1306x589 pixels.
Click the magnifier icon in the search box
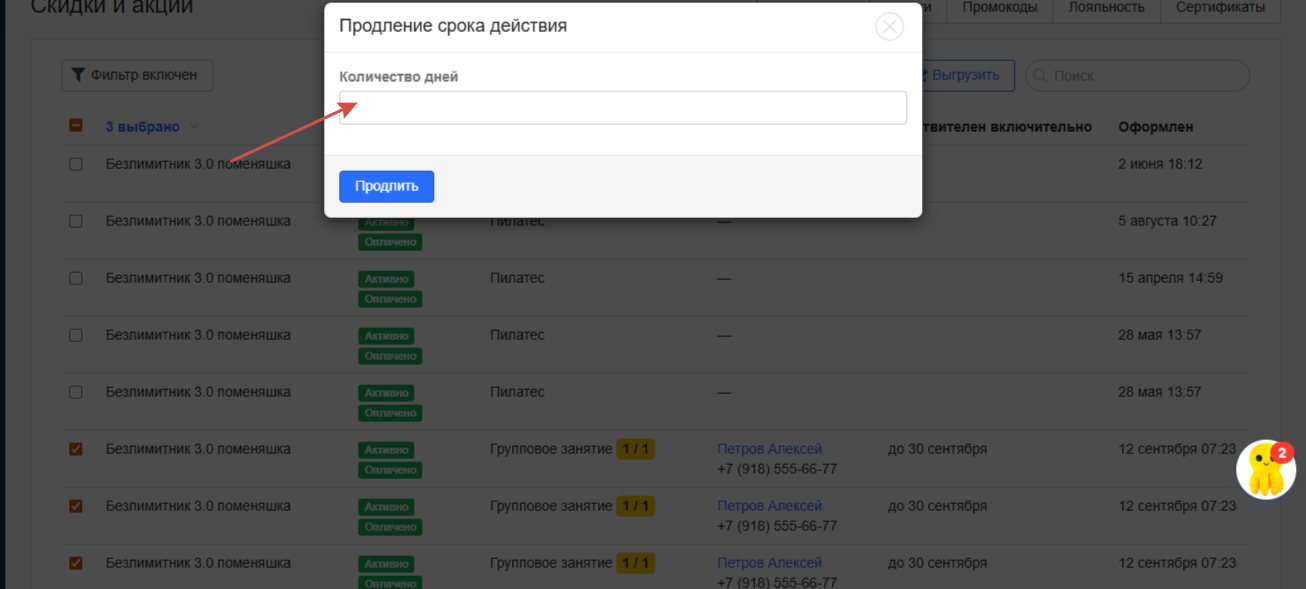(x=1040, y=76)
